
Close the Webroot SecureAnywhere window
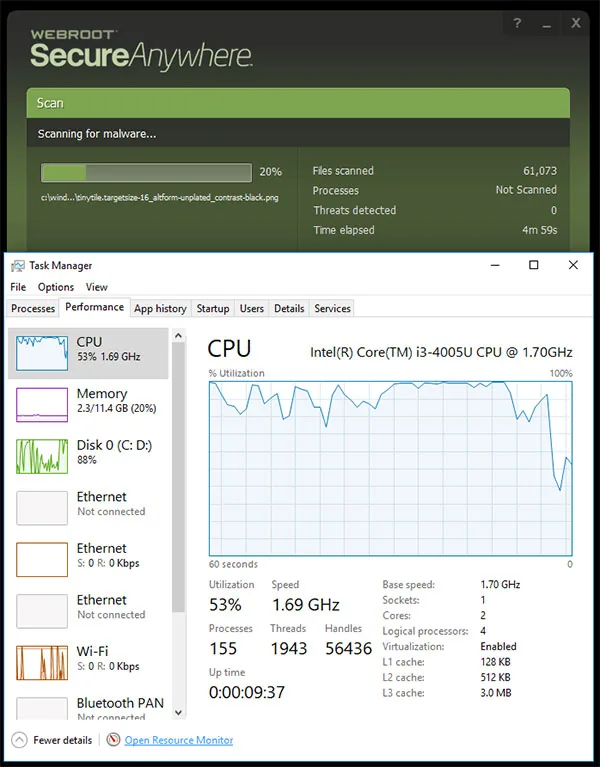576,23
